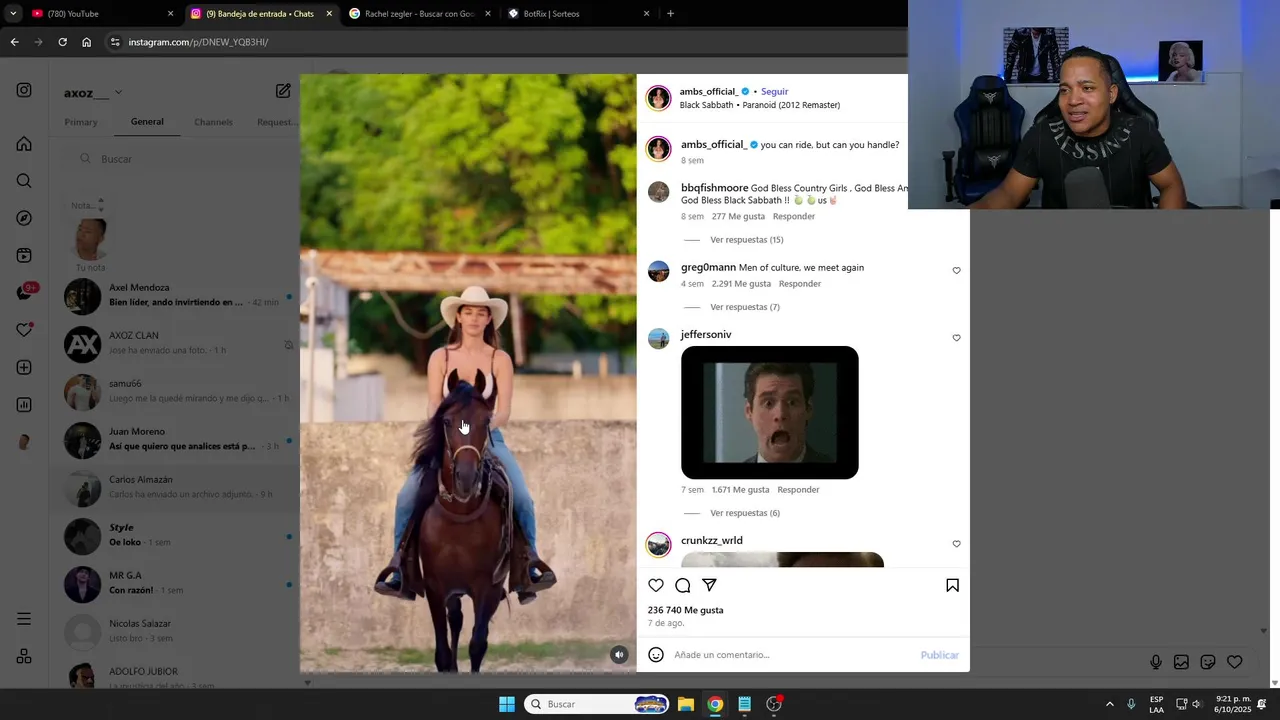Open the Chrome tab search dropdown
This screenshot has height=720, width=1280.
point(13,14)
